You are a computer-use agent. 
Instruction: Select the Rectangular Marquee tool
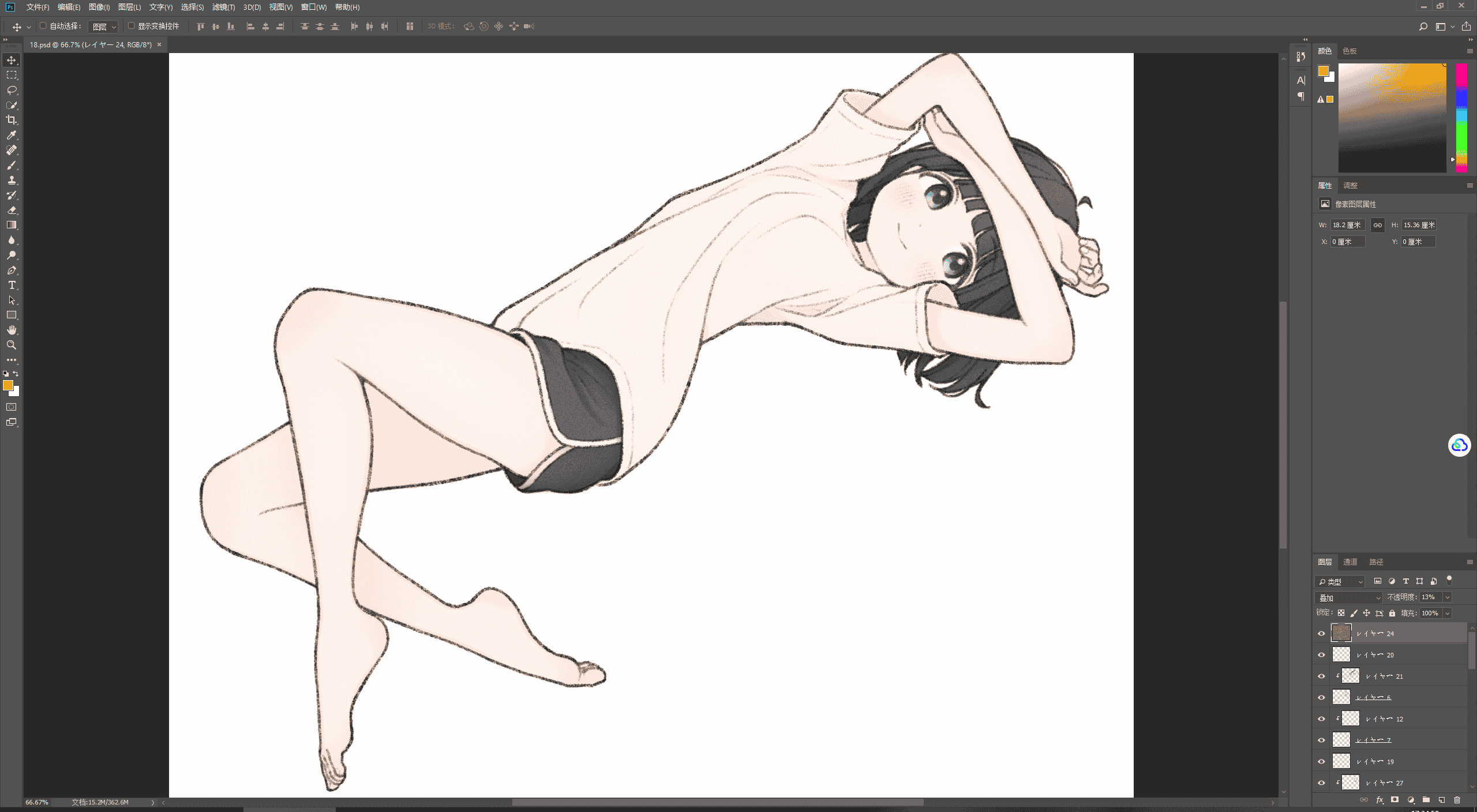[x=12, y=75]
